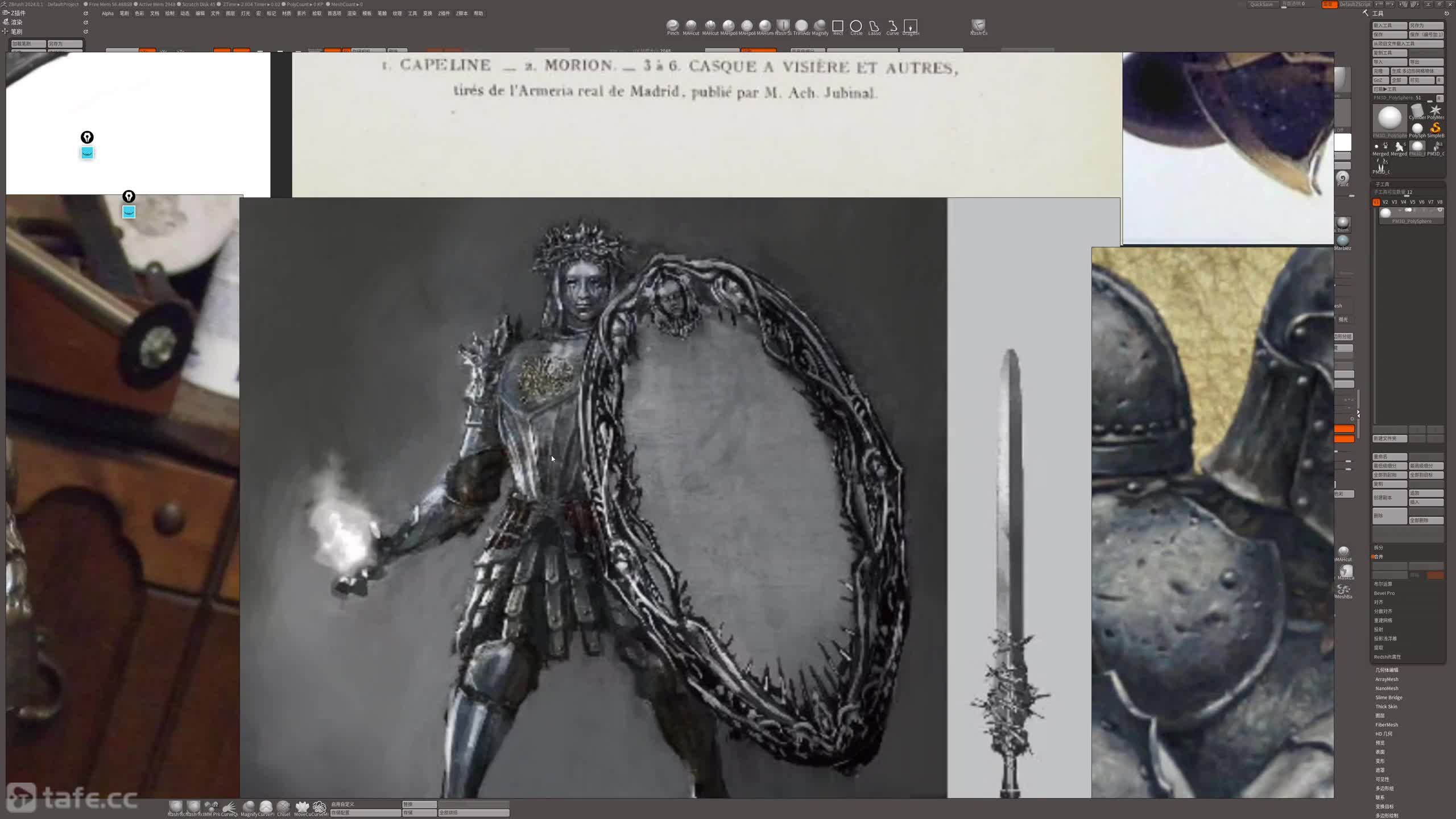Toggle subtool visibility set V3

pyautogui.click(x=1394, y=202)
